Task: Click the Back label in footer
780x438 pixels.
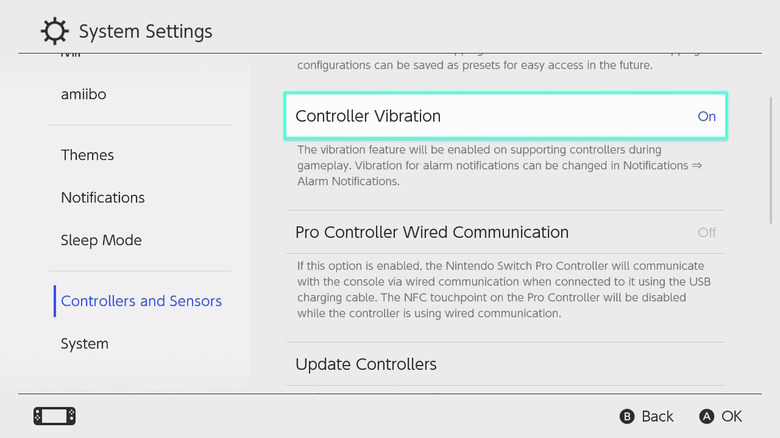Action: point(657,416)
